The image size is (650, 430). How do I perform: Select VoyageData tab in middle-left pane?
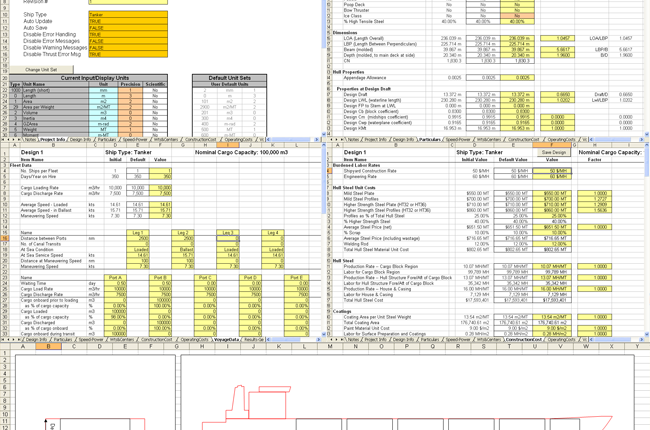[226, 339]
